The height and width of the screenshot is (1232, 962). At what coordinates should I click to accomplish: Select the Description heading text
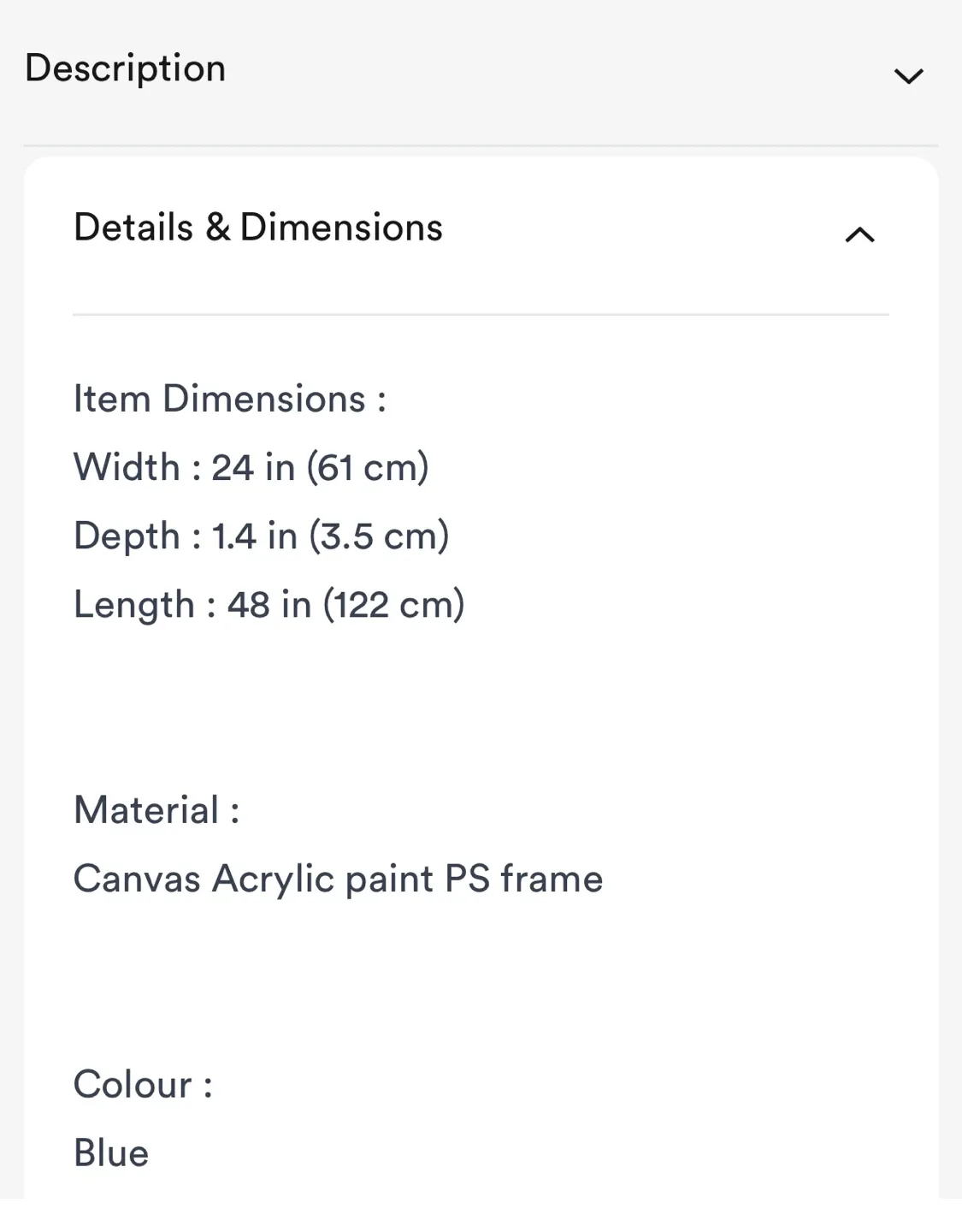click(x=126, y=68)
